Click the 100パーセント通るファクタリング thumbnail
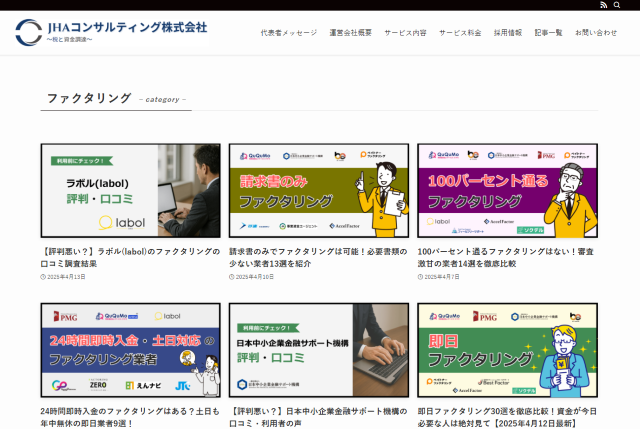 pos(507,190)
